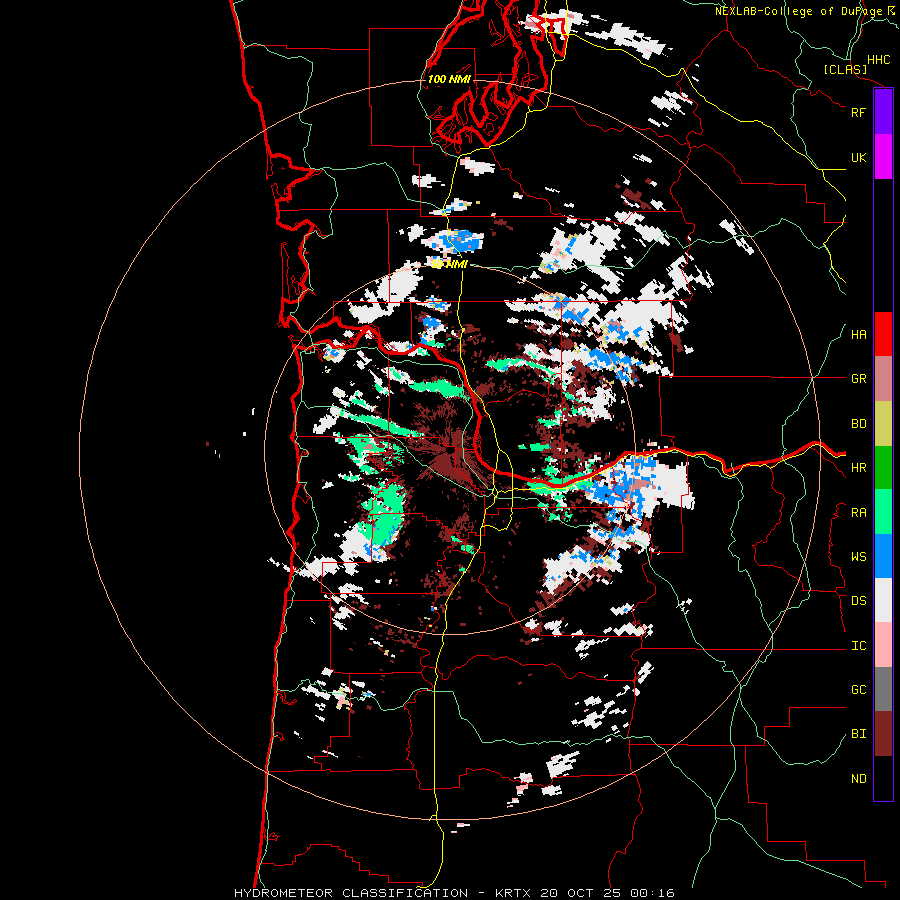This screenshot has width=900, height=900.
Task: Click the ND legend label
Action: [x=858, y=779]
